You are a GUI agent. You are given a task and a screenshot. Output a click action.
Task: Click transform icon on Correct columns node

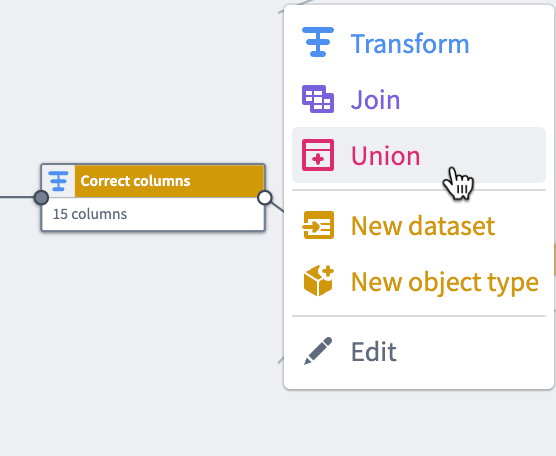59,181
